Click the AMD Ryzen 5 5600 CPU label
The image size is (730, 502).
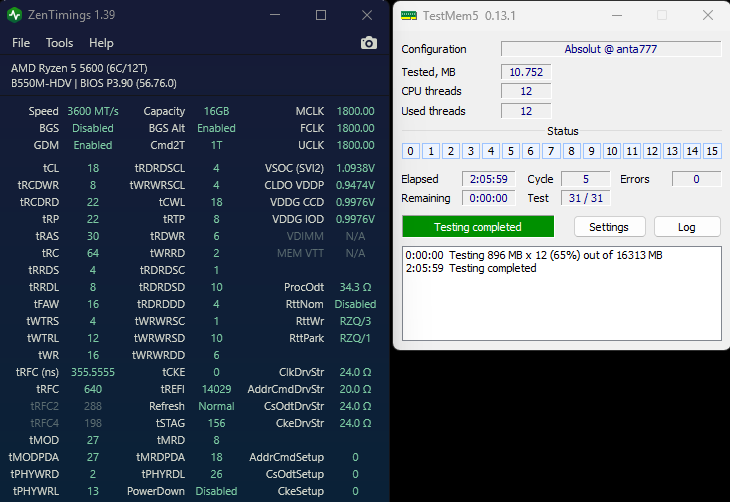click(79, 68)
